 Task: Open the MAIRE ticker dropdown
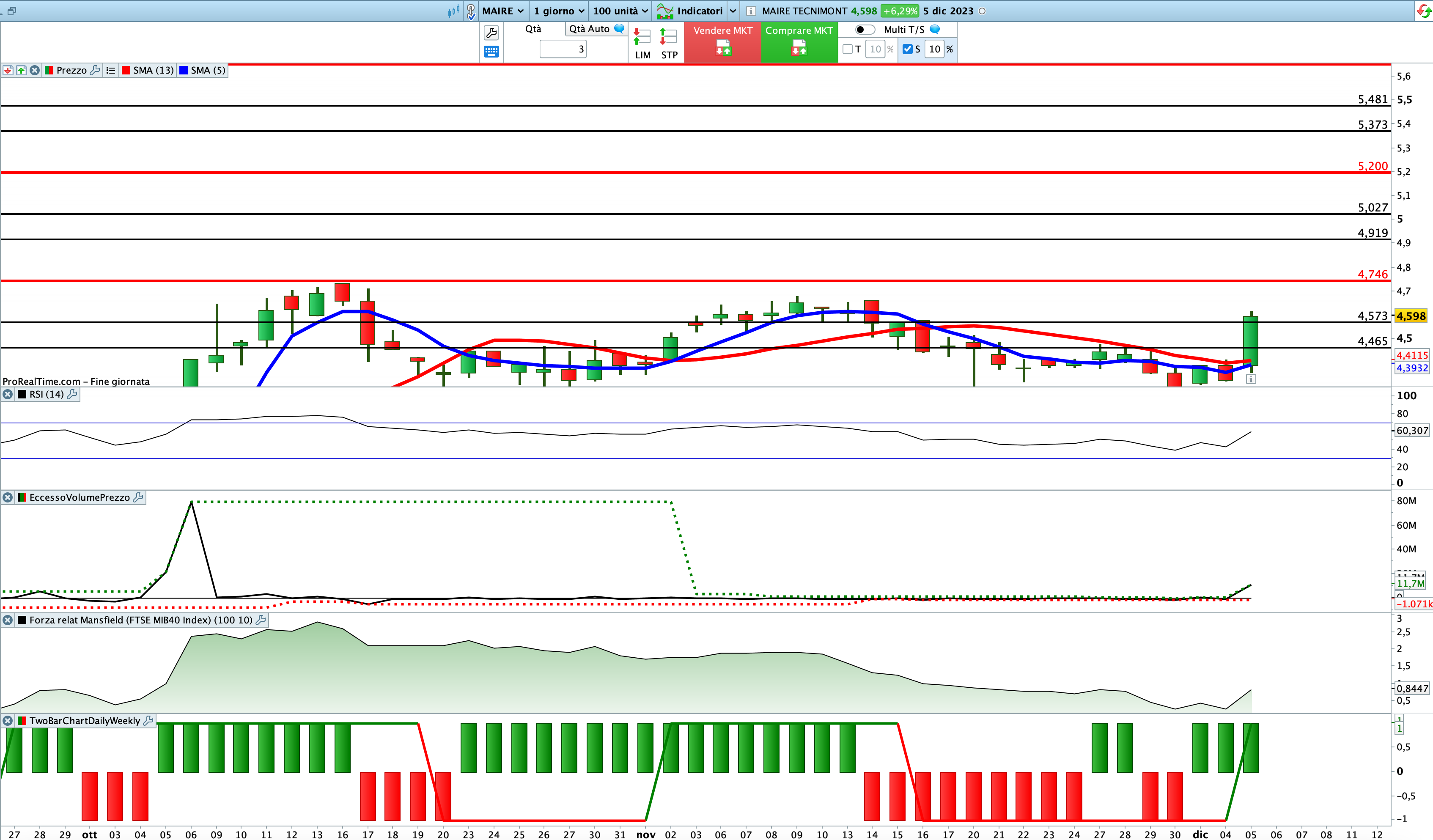coord(502,11)
